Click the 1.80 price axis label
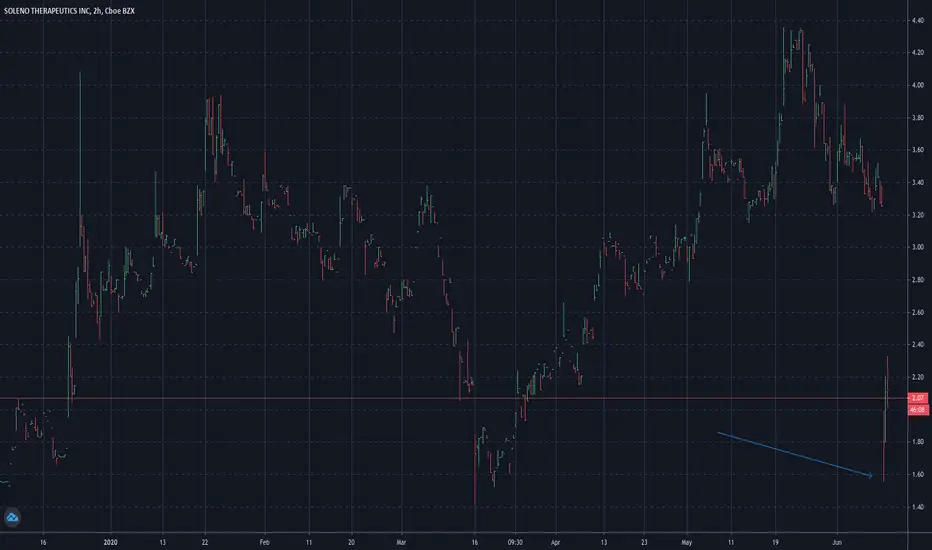This screenshot has width=932, height=550. [918, 442]
